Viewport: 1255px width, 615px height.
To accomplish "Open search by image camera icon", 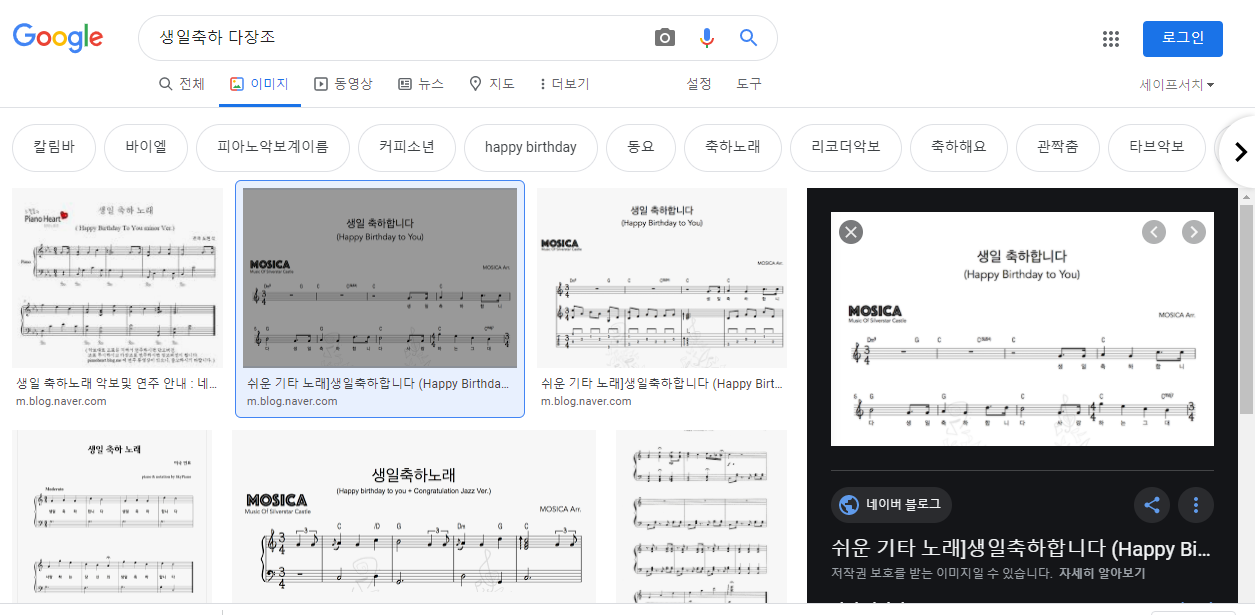I will pos(665,38).
